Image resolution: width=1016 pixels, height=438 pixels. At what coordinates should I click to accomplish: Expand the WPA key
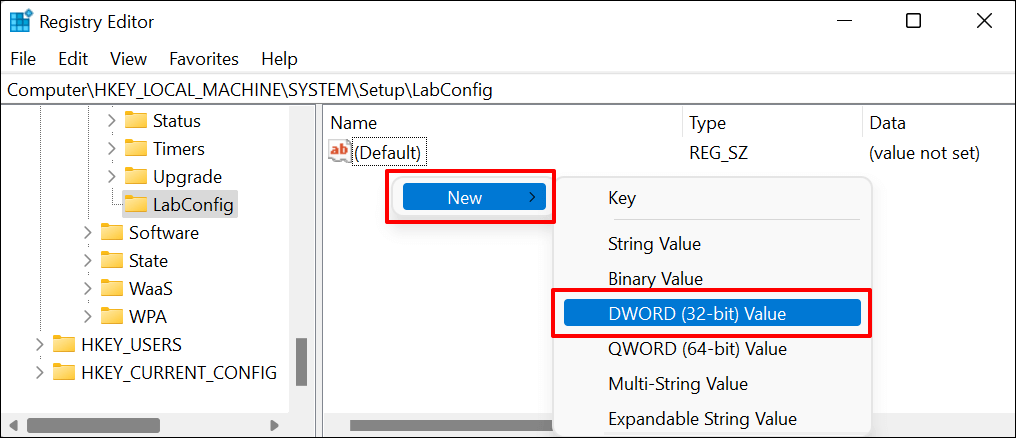(x=89, y=317)
